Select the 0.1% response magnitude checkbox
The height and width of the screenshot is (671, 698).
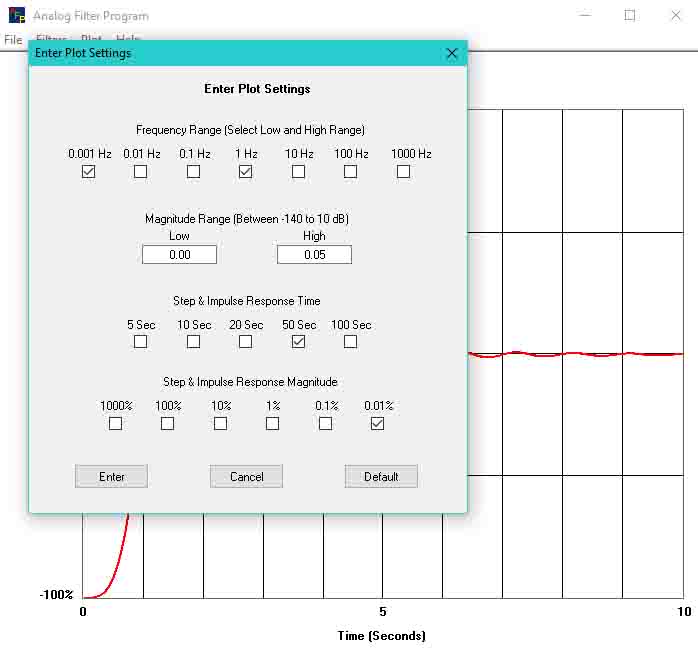click(325, 423)
